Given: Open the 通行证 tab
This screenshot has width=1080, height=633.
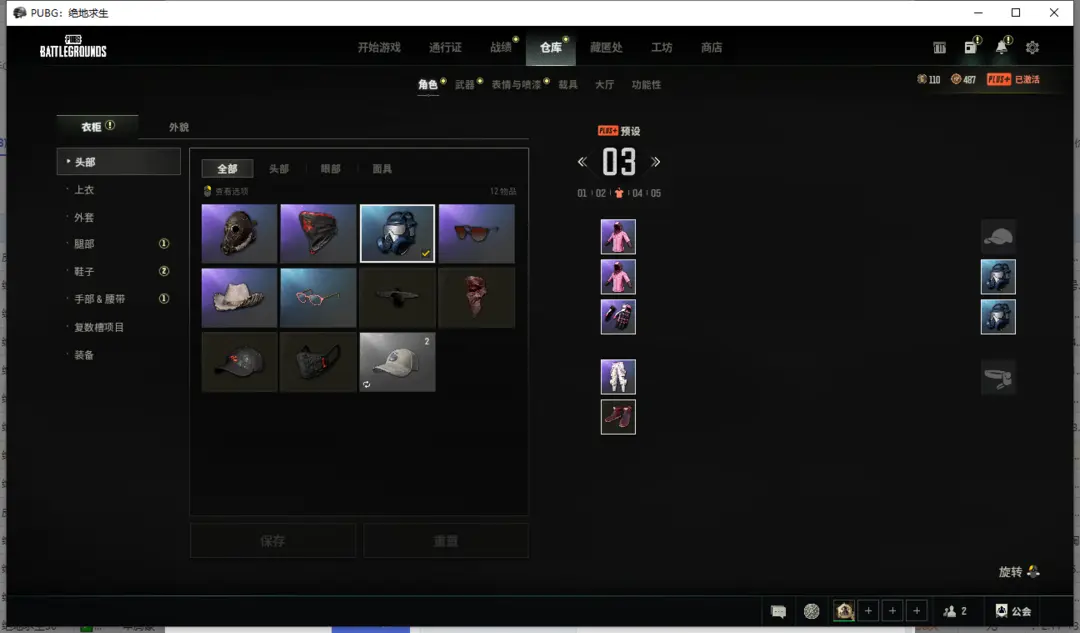Looking at the screenshot, I should [445, 48].
